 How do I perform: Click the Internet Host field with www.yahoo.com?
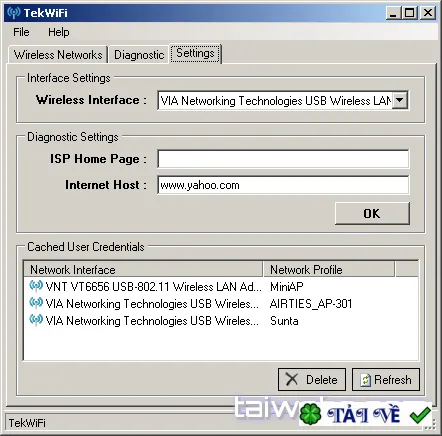click(283, 185)
